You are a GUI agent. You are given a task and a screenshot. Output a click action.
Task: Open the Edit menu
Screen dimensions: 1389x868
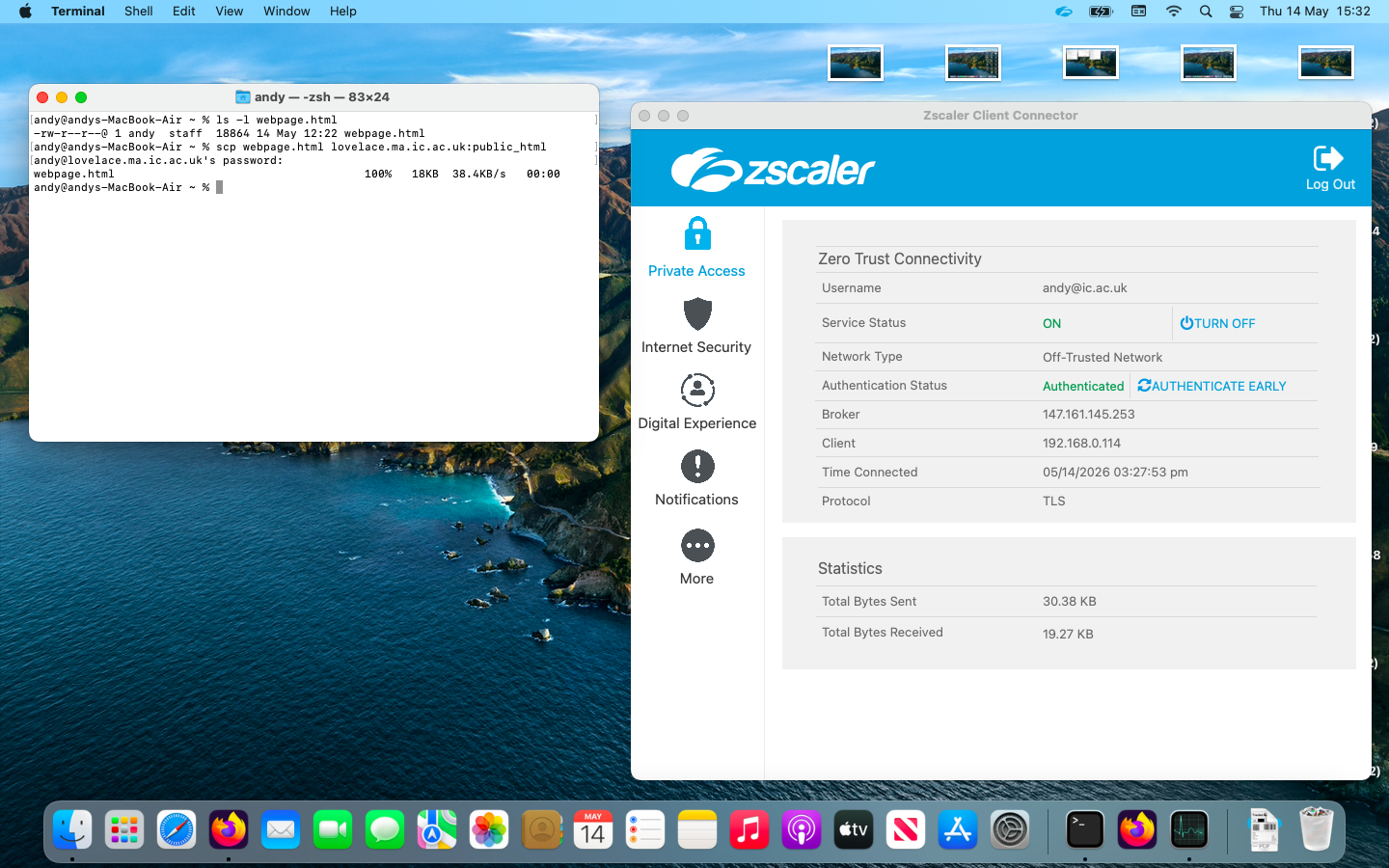click(x=183, y=12)
